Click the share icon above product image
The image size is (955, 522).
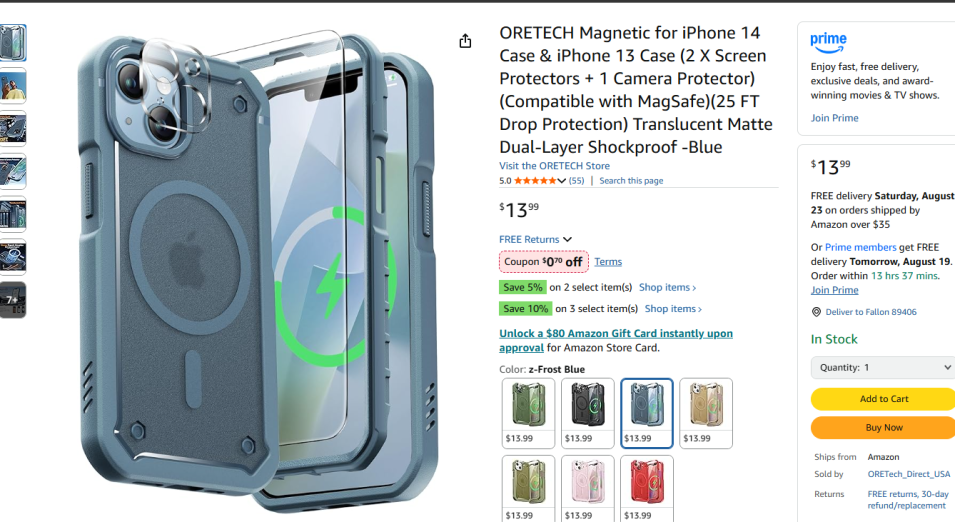coord(465,41)
